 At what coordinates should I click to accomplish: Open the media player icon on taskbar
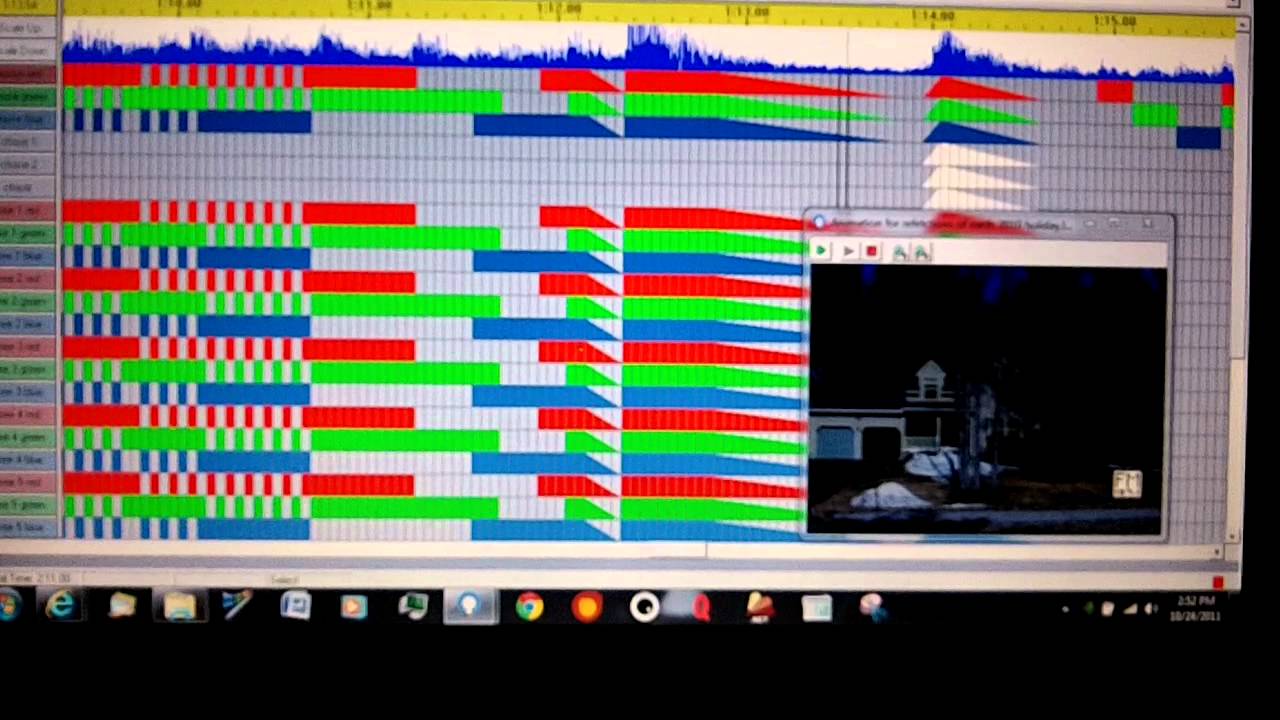click(x=353, y=606)
